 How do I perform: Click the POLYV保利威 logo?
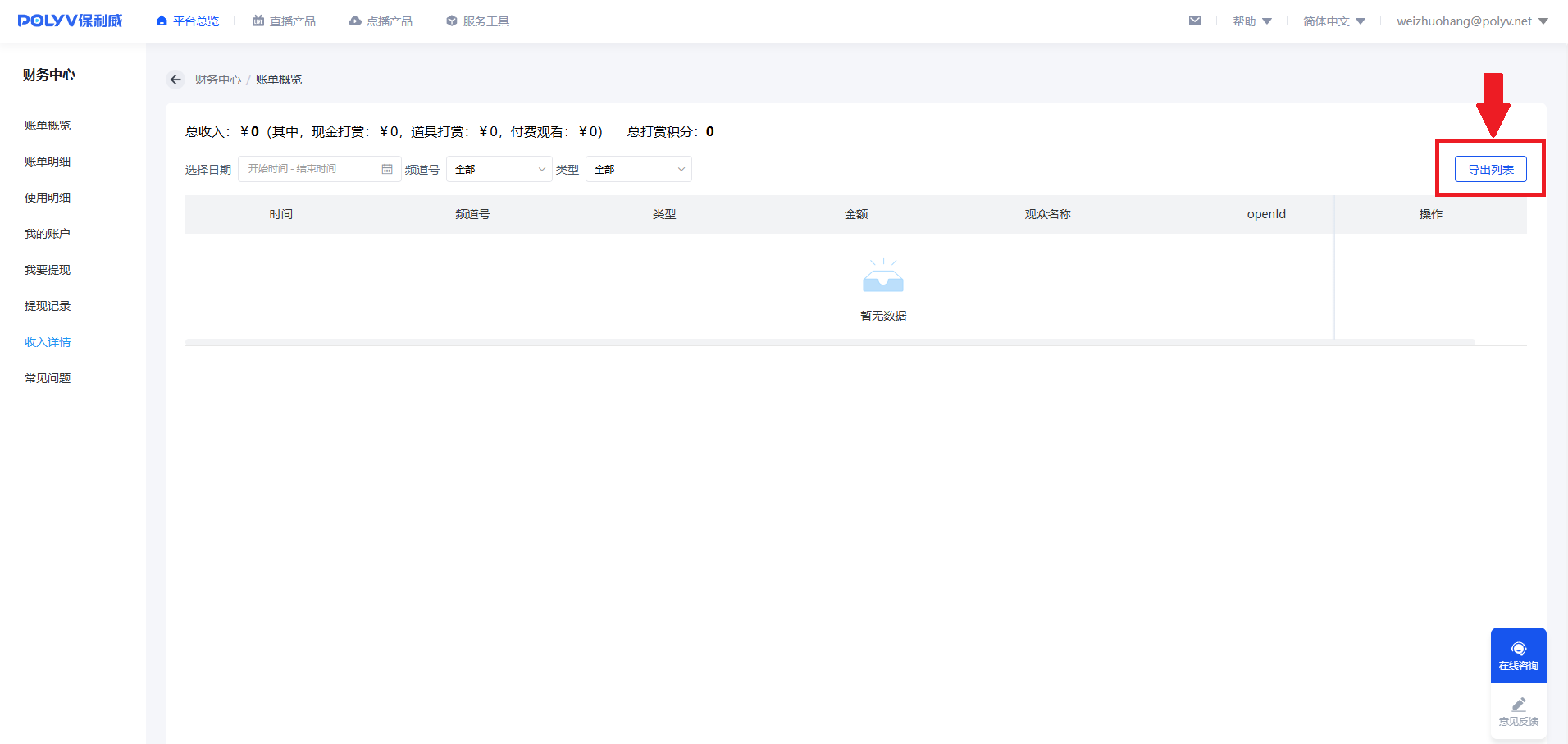pyautogui.click(x=70, y=21)
